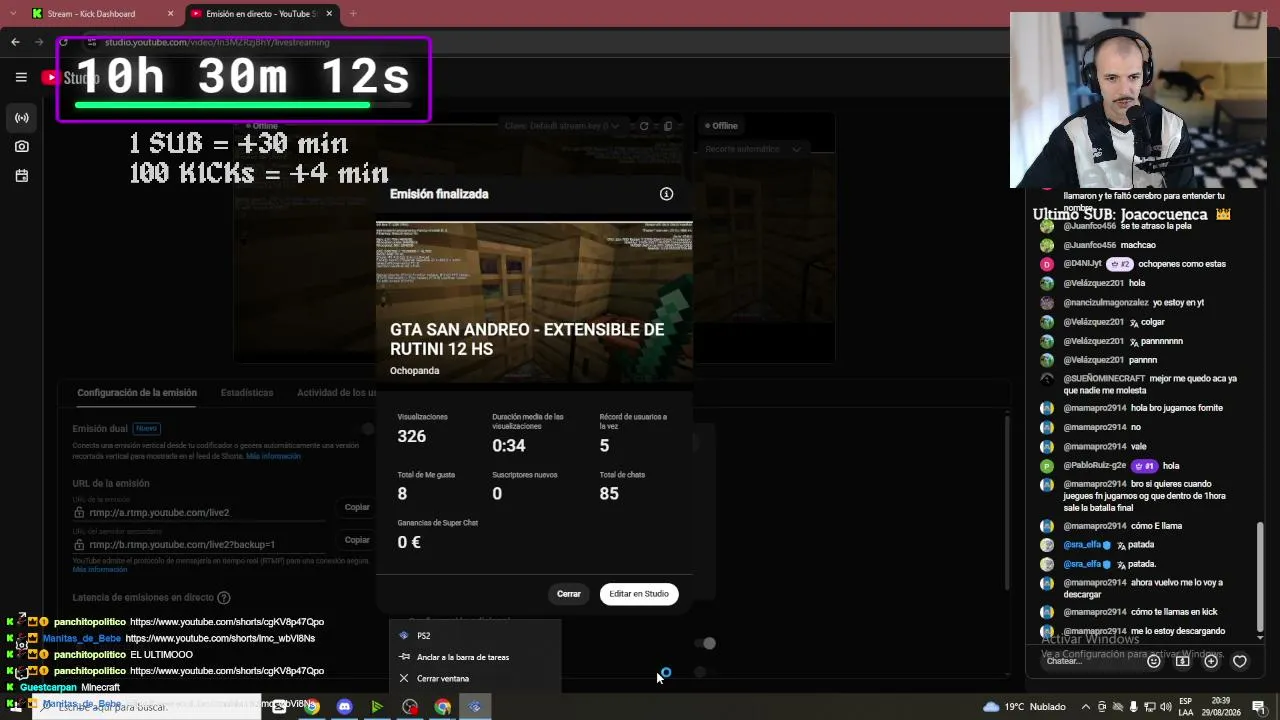The image size is (1280, 720).
Task: Click the info icon in Emisión finalizada dialog
Action: click(666, 194)
